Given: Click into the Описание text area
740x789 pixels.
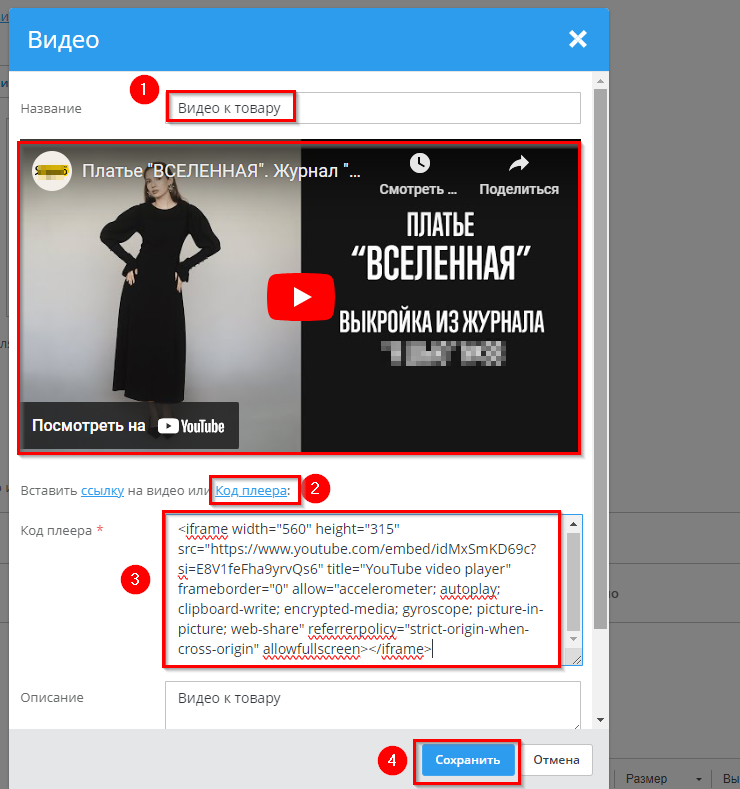Looking at the screenshot, I should (x=372, y=706).
